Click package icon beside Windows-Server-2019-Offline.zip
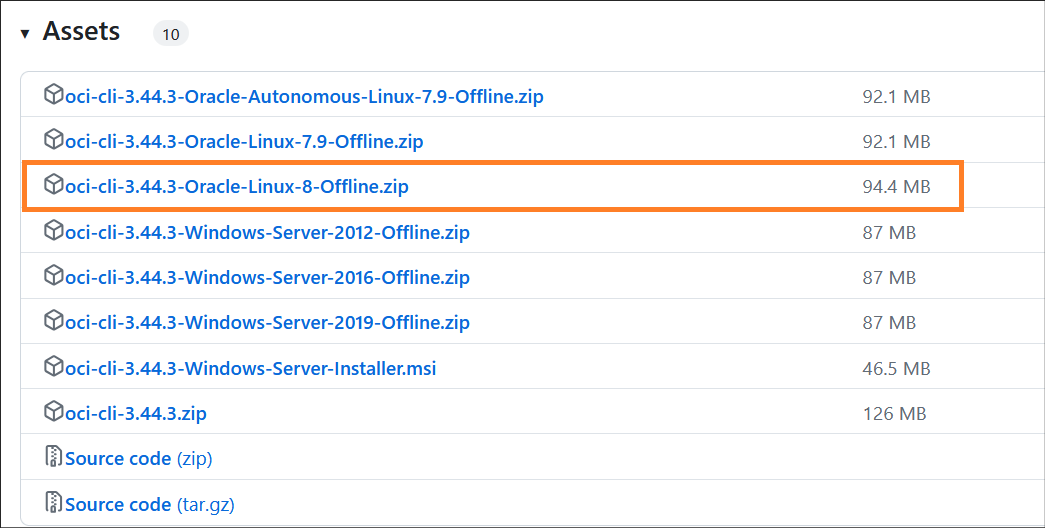The height and width of the screenshot is (528, 1045). tap(53, 321)
